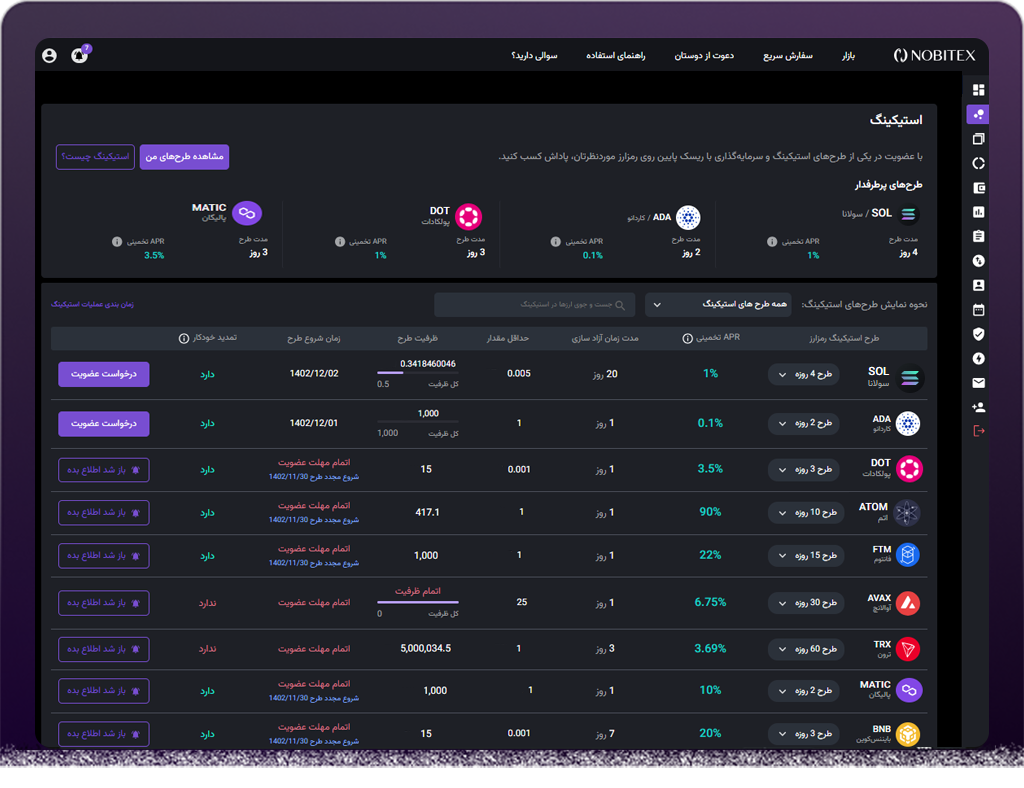The height and width of the screenshot is (788, 1024).
Task: Expand DOT row plan dropdown طرح 3 روزه
Action: pos(803,469)
